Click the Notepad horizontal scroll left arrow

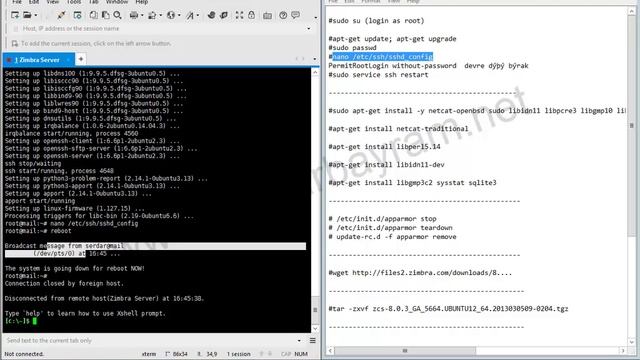(x=330, y=351)
